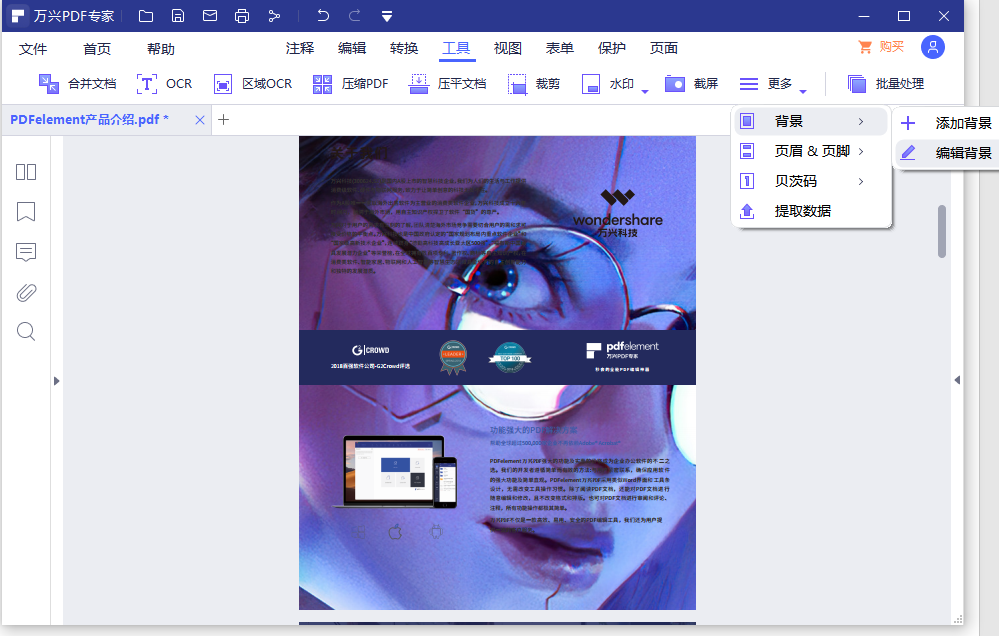Select 提取数据 in the dropdown menu
999x636 pixels.
tap(802, 211)
